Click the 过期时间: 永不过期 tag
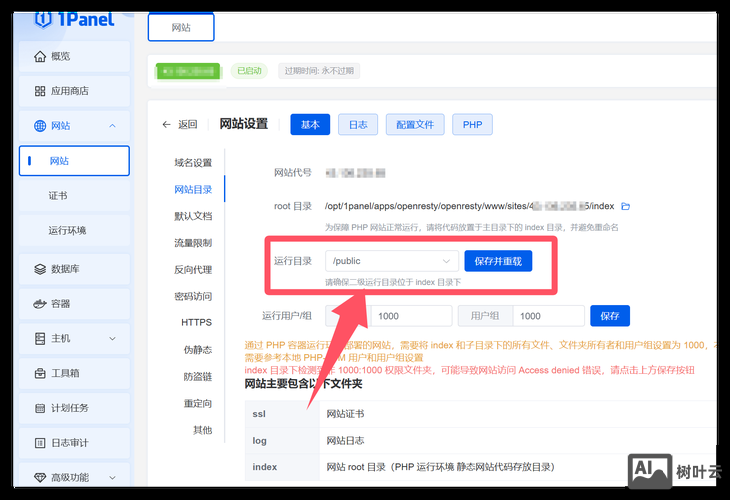The width and height of the screenshot is (730, 500). pos(319,71)
